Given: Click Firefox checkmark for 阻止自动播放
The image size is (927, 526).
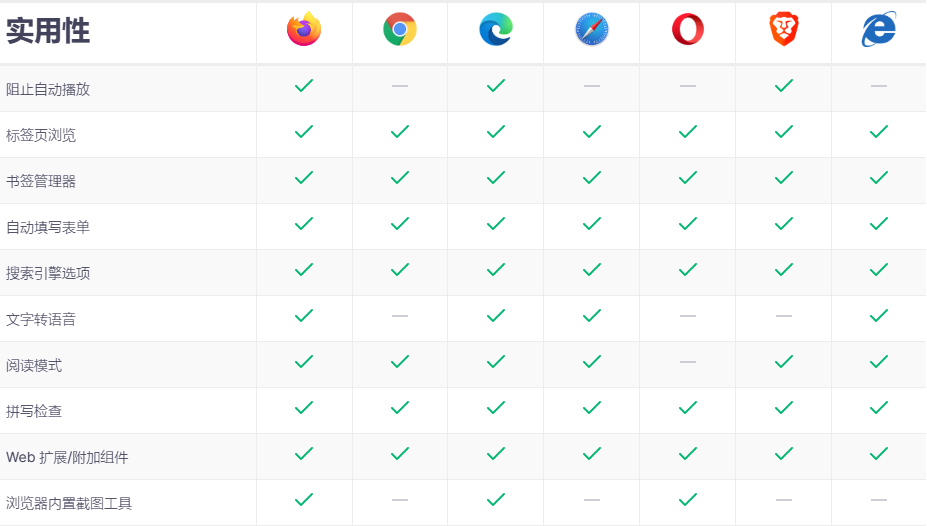Looking at the screenshot, I should [304, 86].
